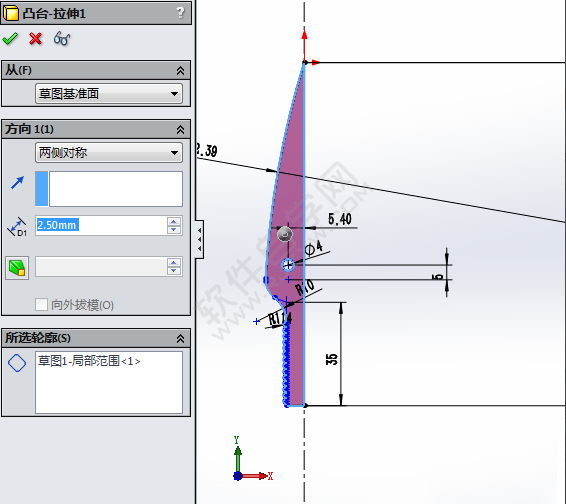566x504 pixels.
Task: Open the 草图基准面 dropdown
Action: (109, 94)
